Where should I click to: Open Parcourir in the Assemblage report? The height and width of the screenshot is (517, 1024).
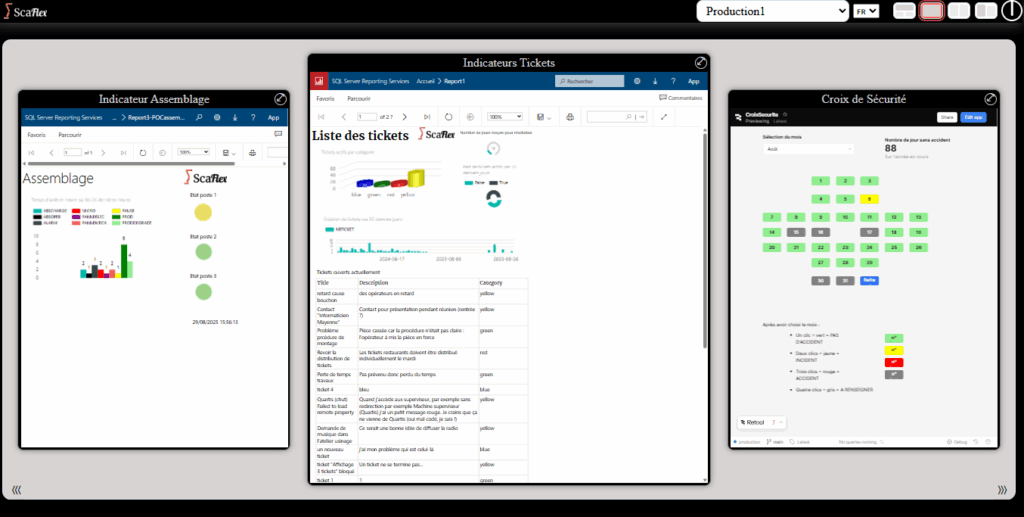click(70, 134)
